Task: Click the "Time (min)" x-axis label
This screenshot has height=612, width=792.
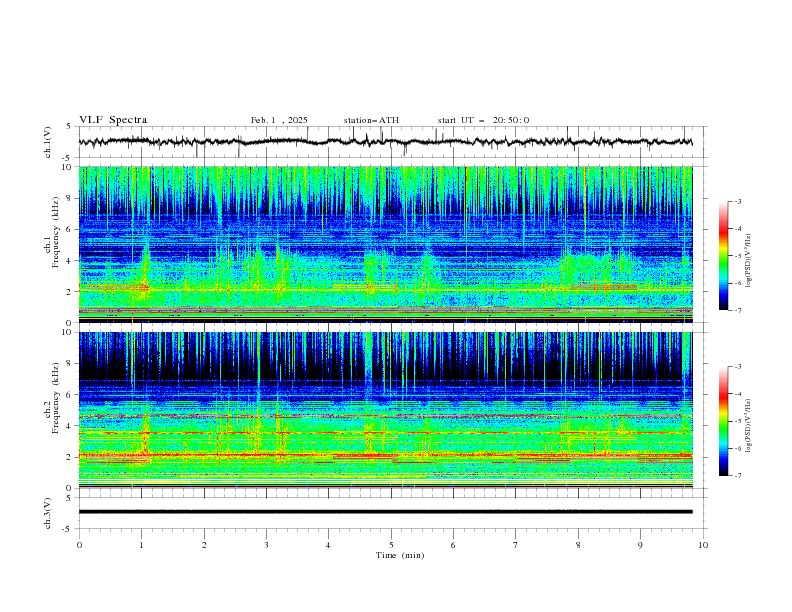Action: [400, 555]
